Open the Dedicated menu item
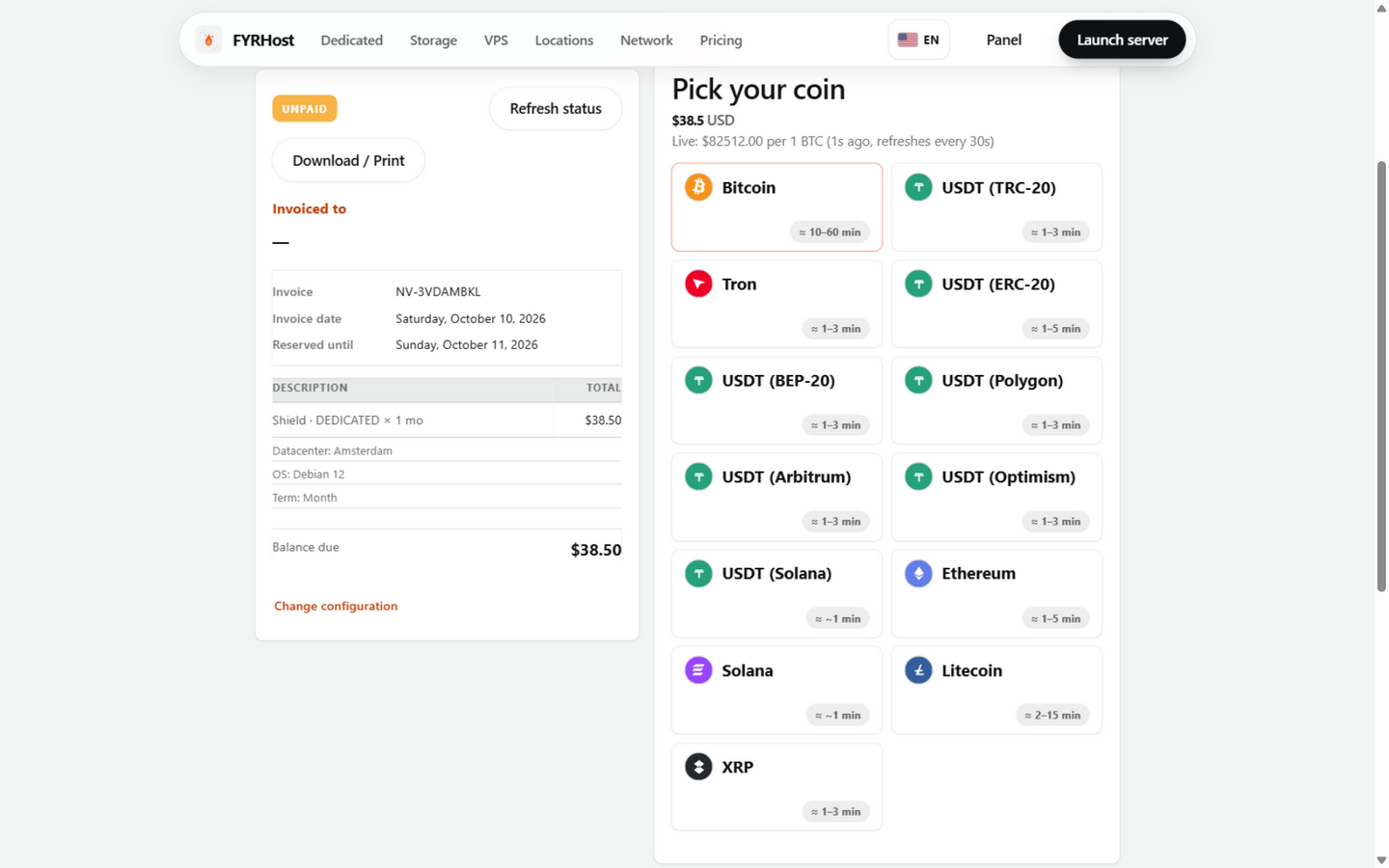This screenshot has width=1389, height=868. coord(352,40)
